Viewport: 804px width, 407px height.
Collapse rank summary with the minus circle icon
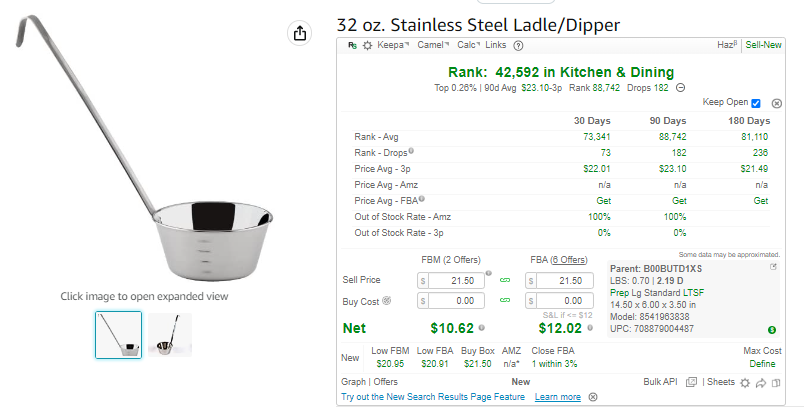coord(680,88)
